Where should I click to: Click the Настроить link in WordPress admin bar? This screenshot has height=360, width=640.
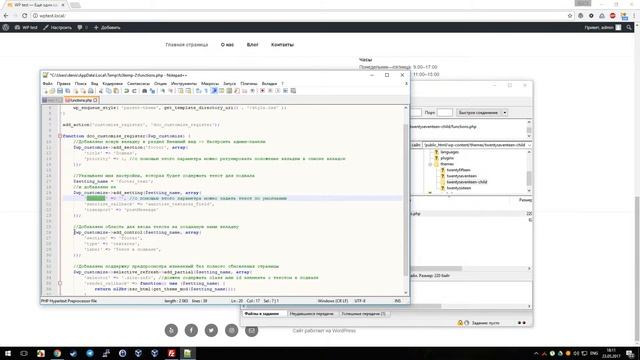click(58, 27)
